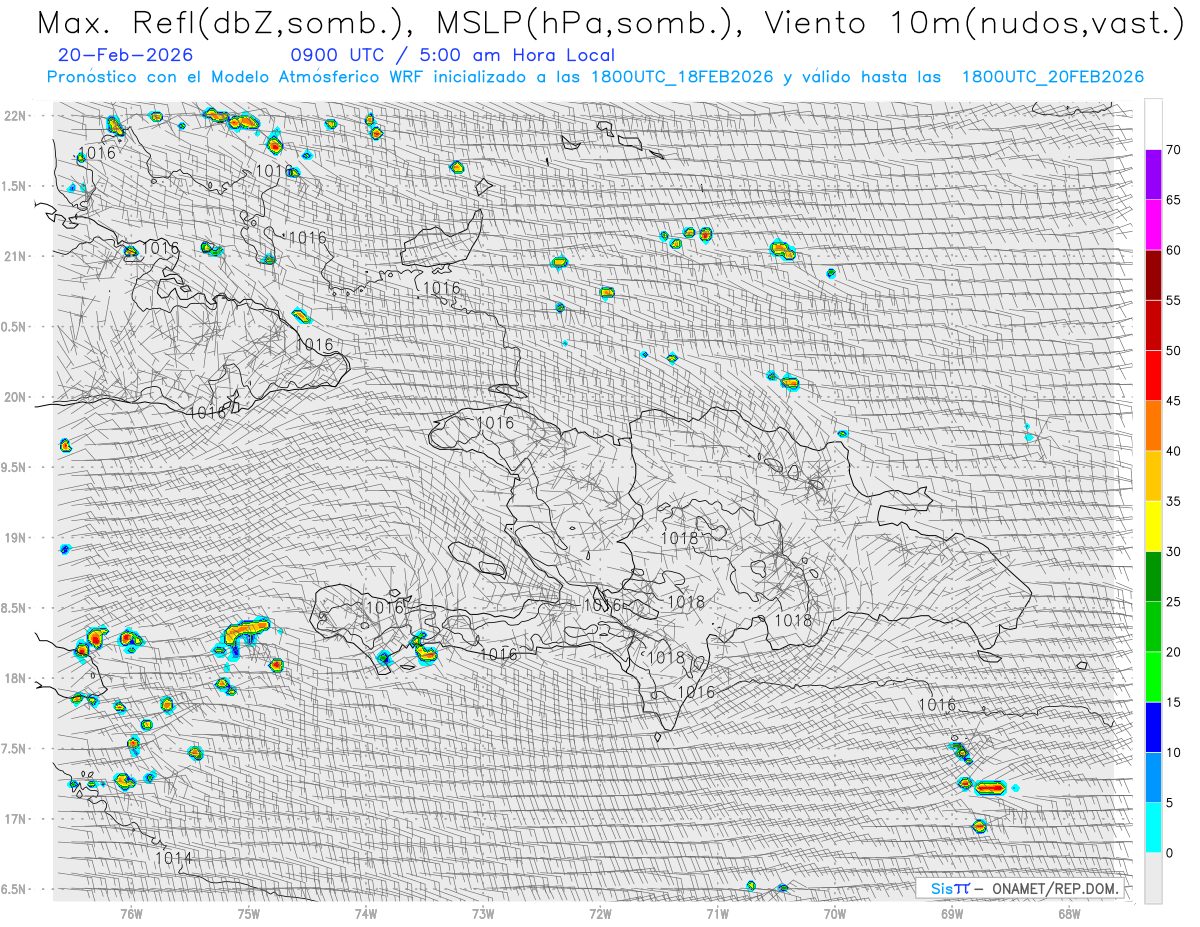The height and width of the screenshot is (927, 1200).
Task: Click the "20N" latitude label
Action: 15,397
